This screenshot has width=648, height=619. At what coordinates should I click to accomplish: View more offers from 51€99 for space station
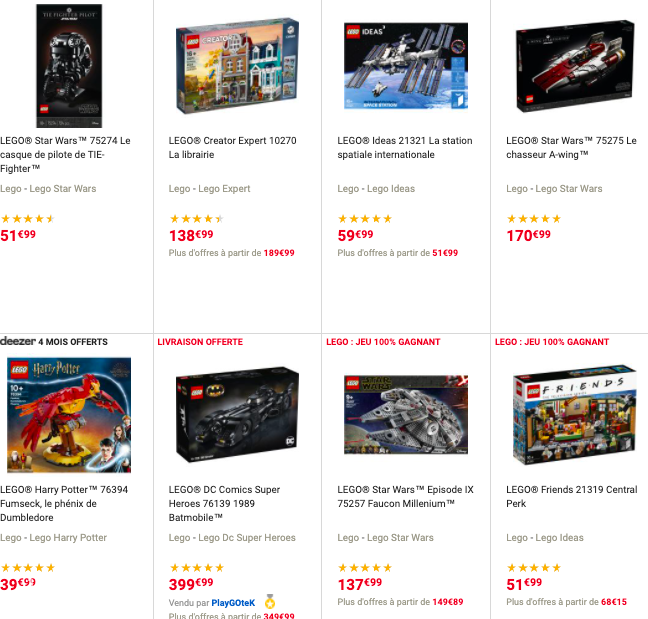pyautogui.click(x=398, y=253)
